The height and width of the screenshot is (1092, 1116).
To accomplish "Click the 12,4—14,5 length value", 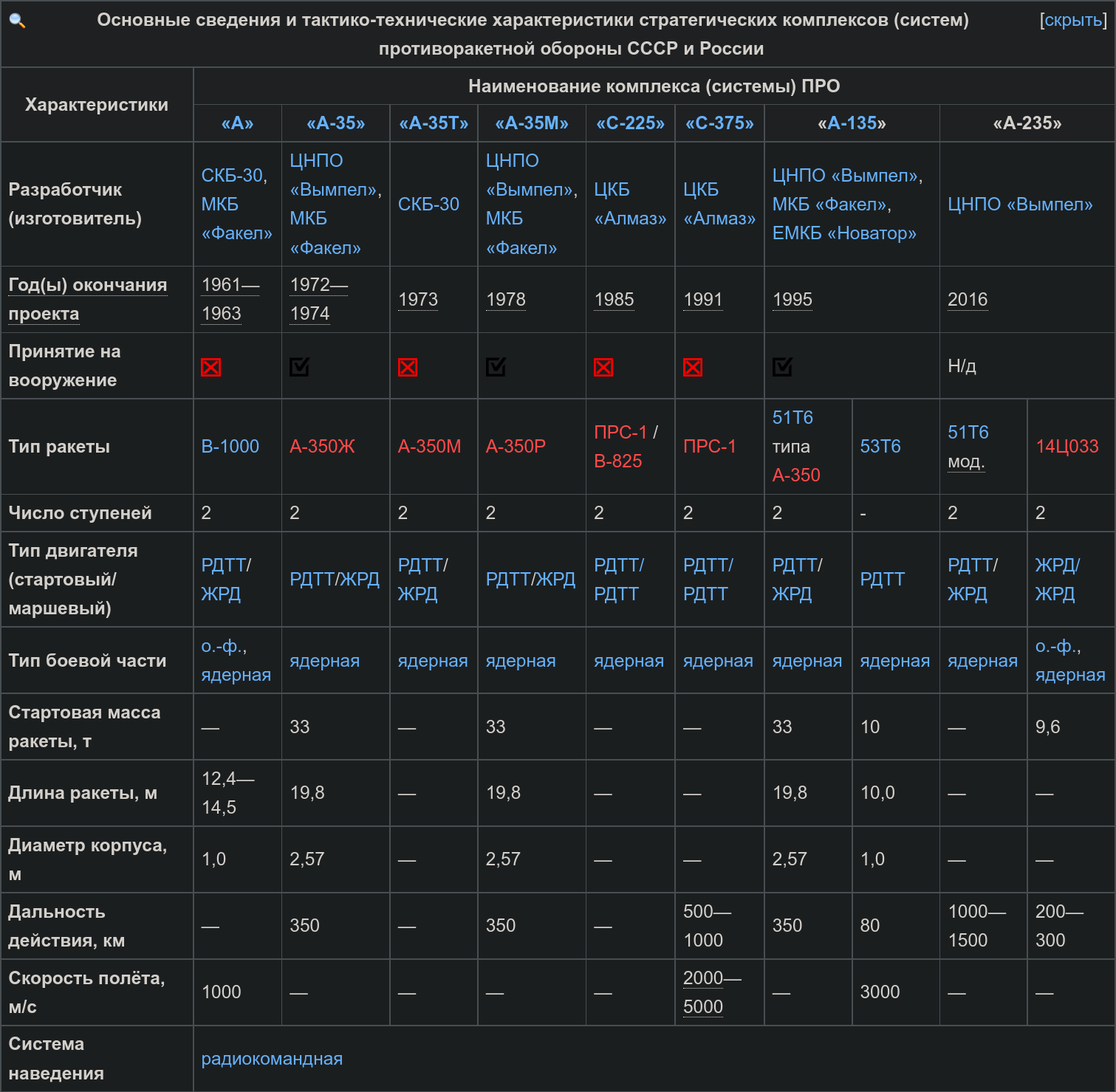I will click(228, 794).
